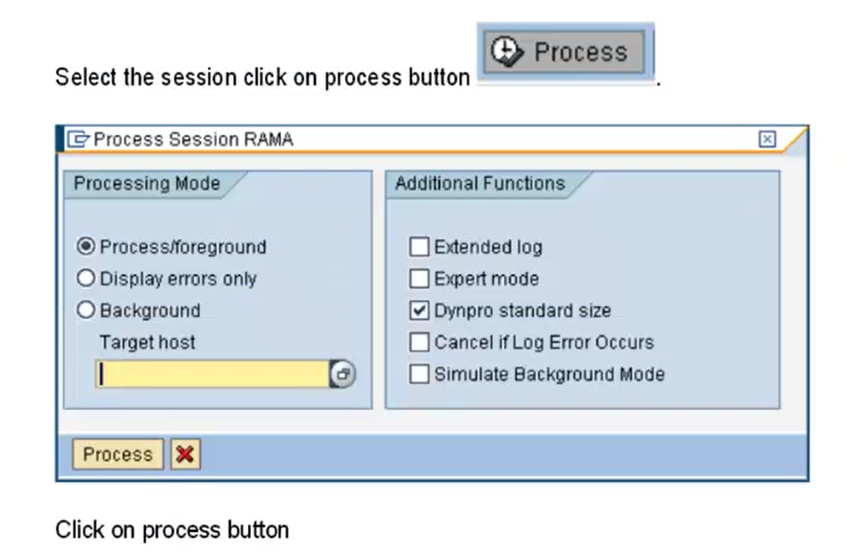Open the Target host search help icon

pyautogui.click(x=342, y=374)
